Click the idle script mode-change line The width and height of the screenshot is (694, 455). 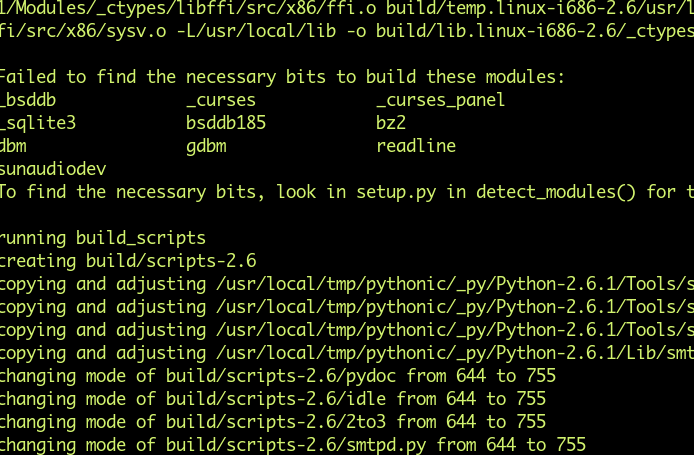(272, 399)
